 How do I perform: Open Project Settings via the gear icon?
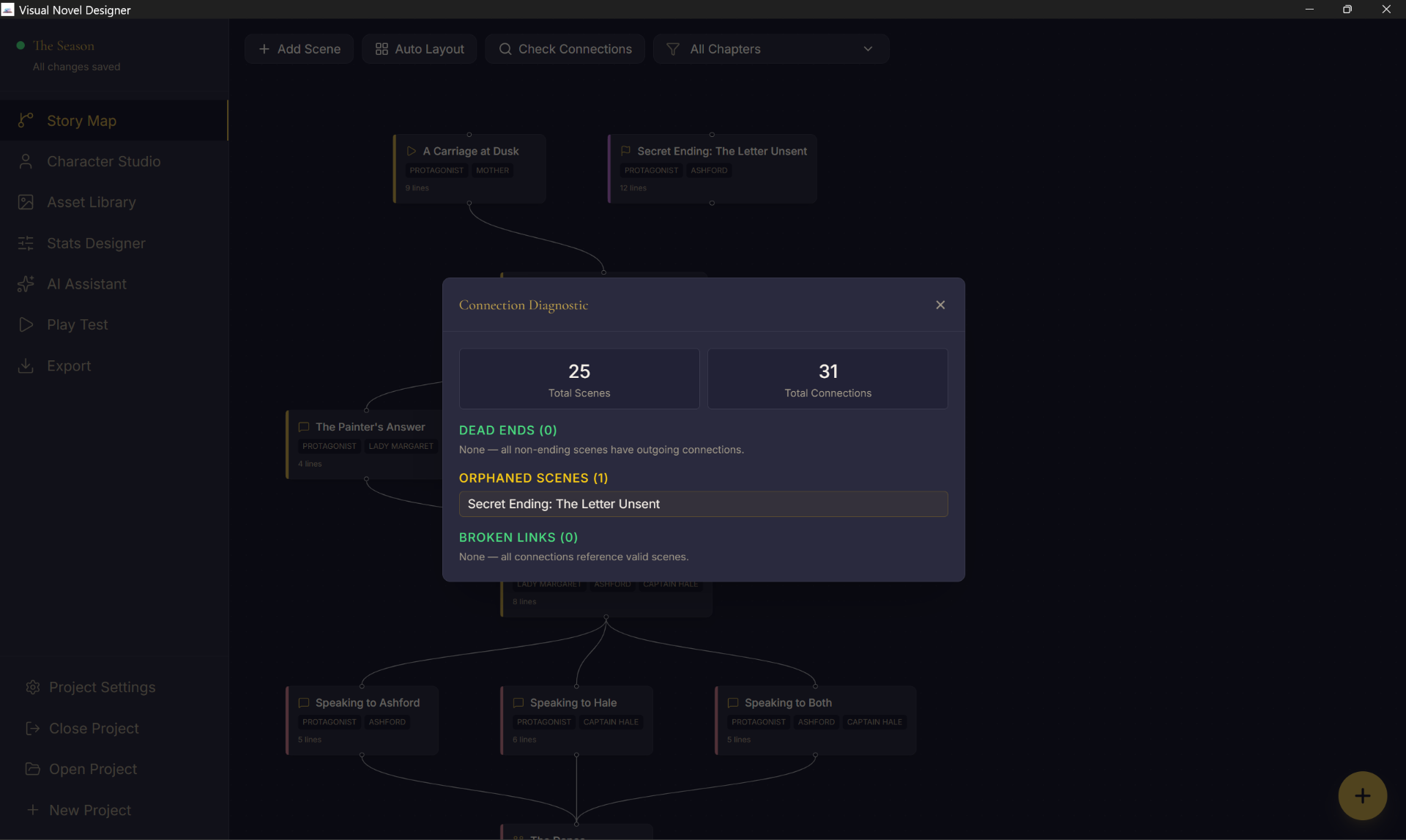coord(33,687)
